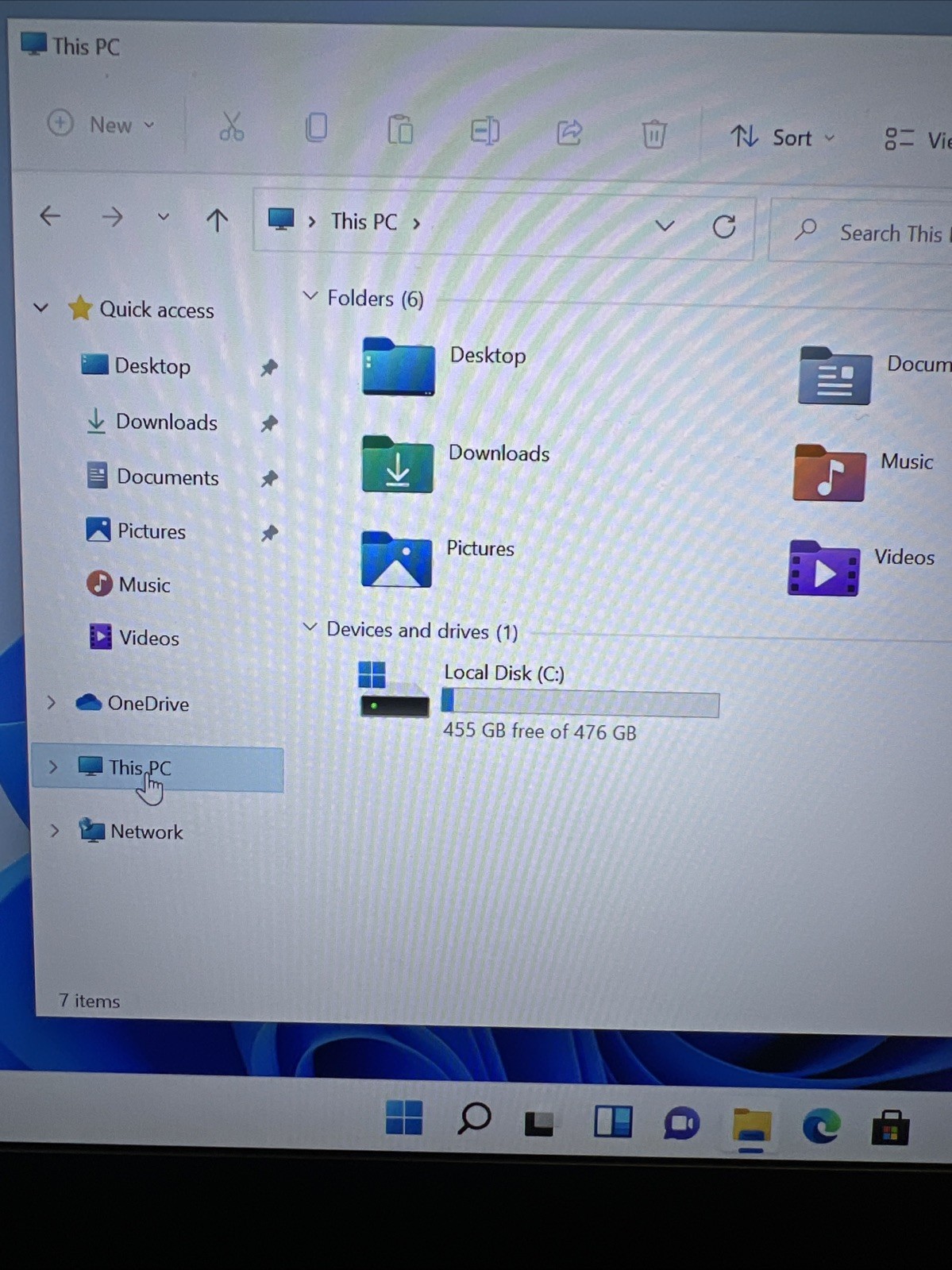The height and width of the screenshot is (1270, 952).
Task: Click the Copy icon in toolbar
Action: tap(316, 128)
